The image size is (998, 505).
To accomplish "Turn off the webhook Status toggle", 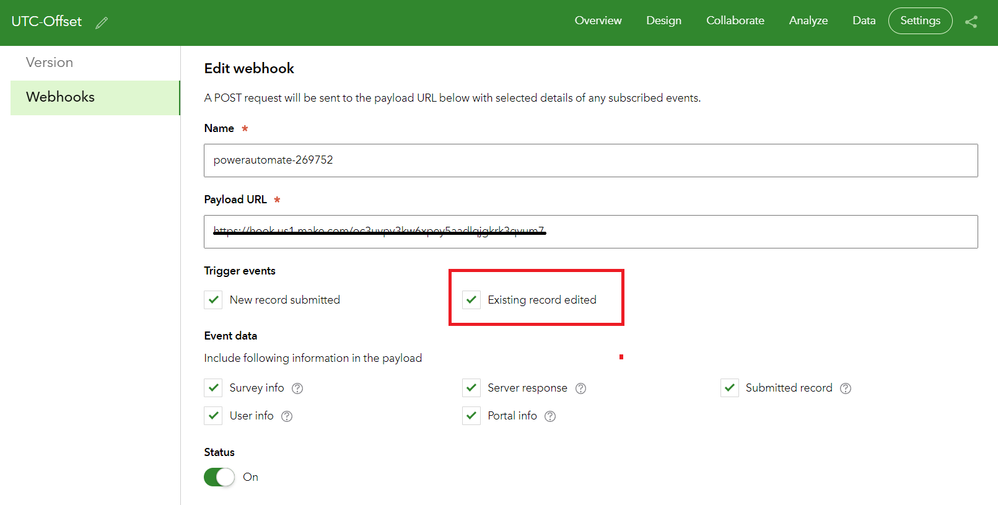I will pos(219,477).
